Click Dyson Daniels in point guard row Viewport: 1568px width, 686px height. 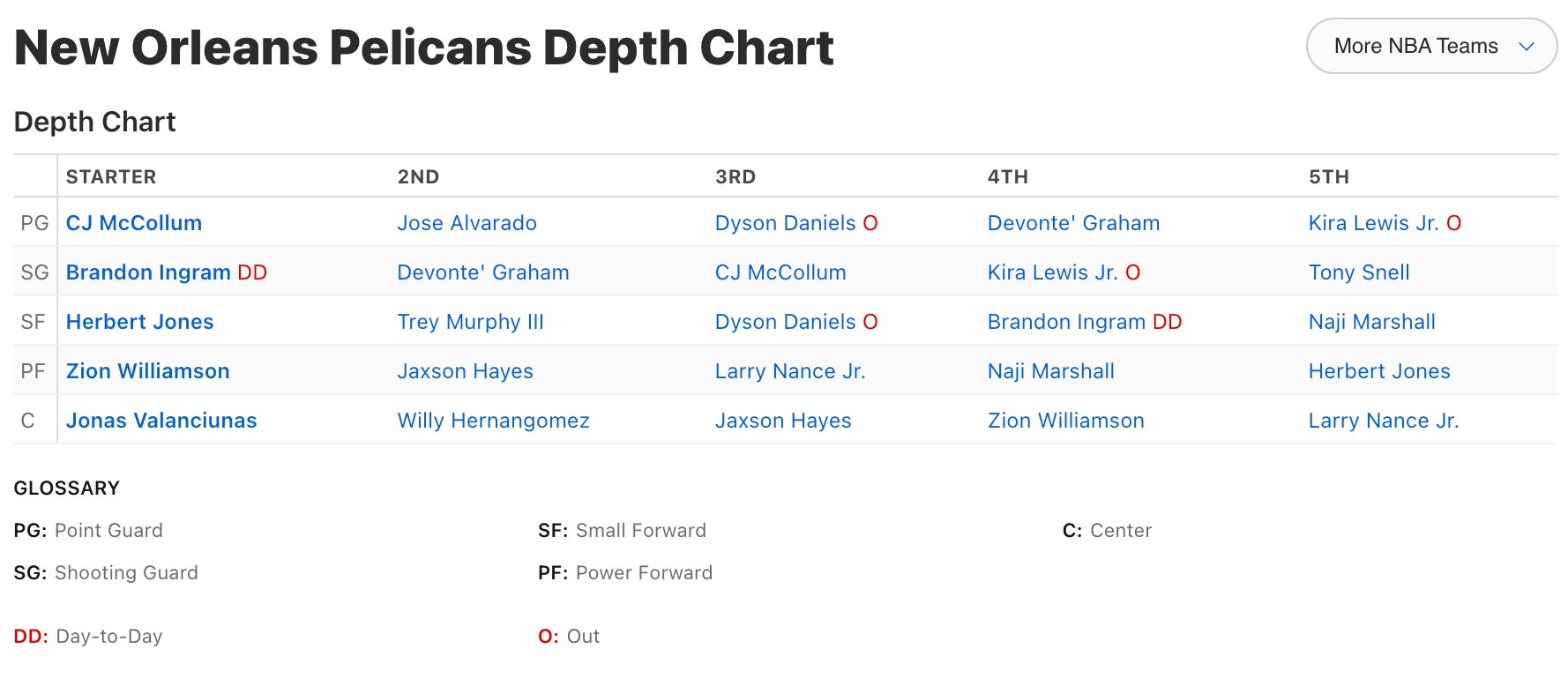coord(785,223)
